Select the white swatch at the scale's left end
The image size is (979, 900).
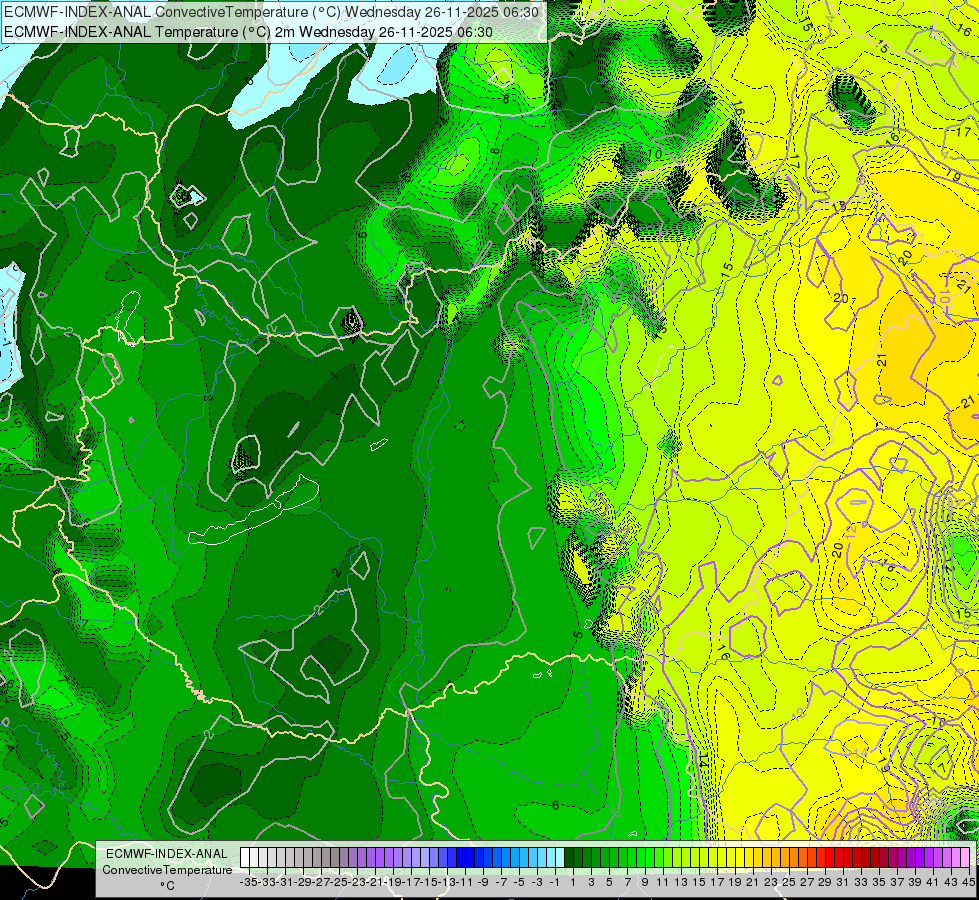pos(245,857)
